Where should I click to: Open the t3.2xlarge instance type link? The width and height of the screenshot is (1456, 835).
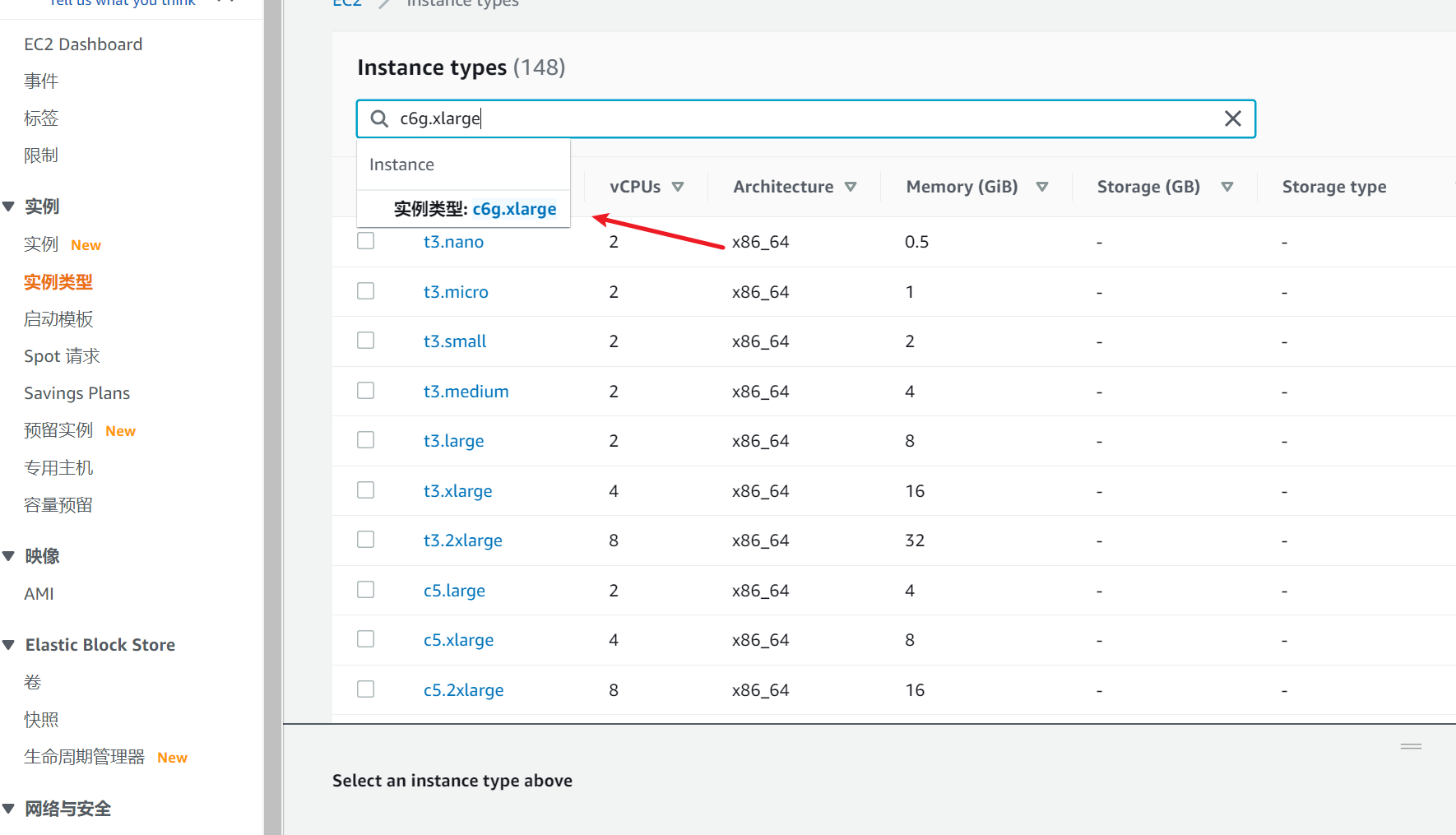pos(462,540)
